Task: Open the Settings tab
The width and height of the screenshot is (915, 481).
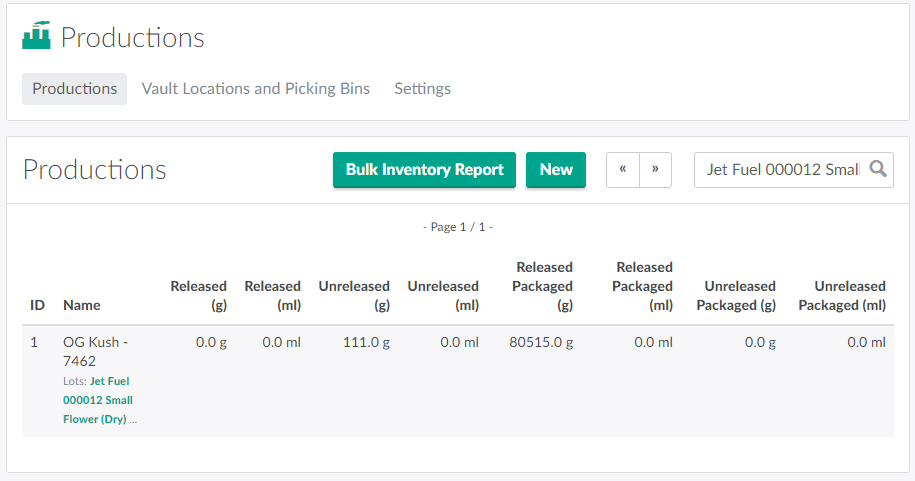Action: [422, 88]
